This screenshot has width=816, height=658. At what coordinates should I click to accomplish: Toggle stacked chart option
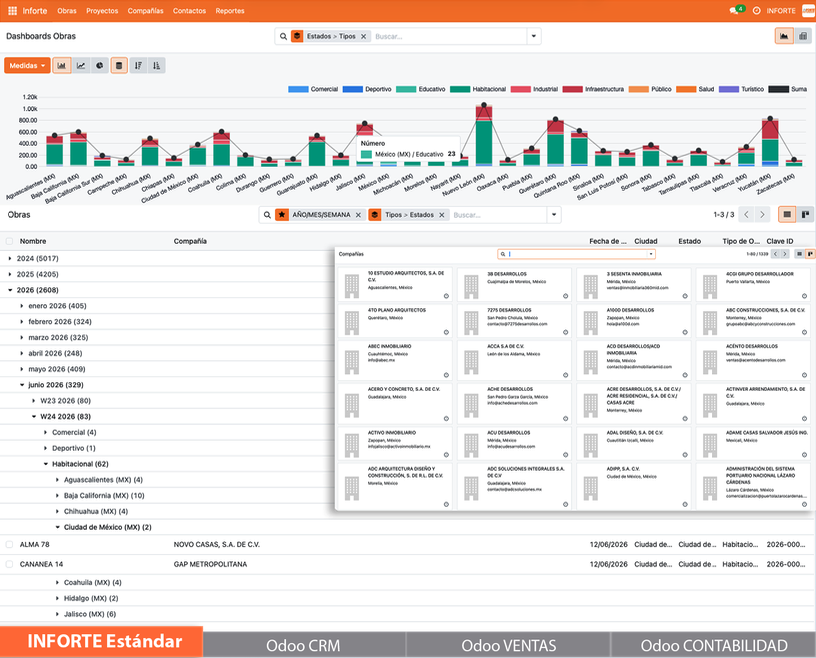tap(119, 66)
